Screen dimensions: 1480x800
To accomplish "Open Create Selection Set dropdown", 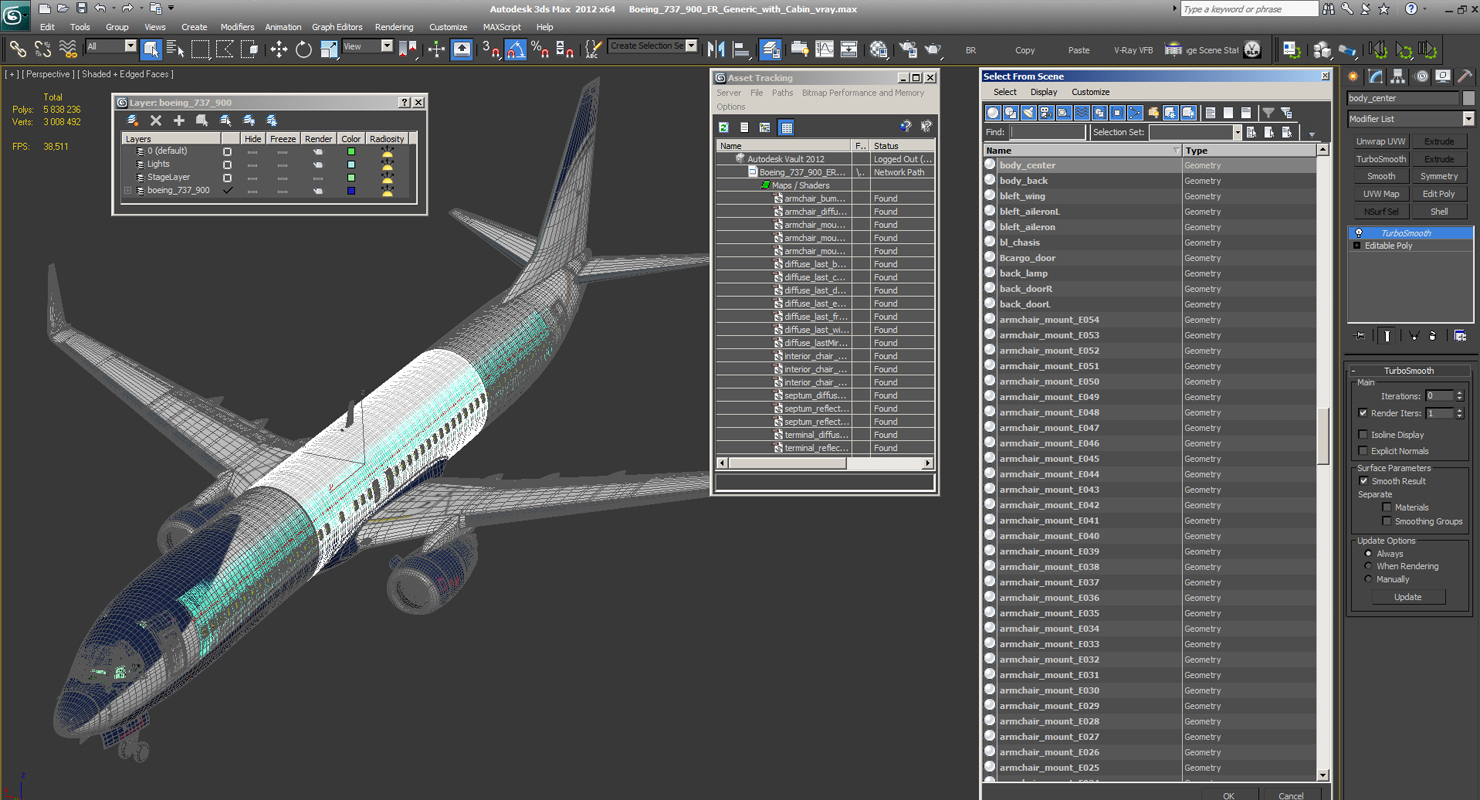I will pyautogui.click(x=653, y=46).
